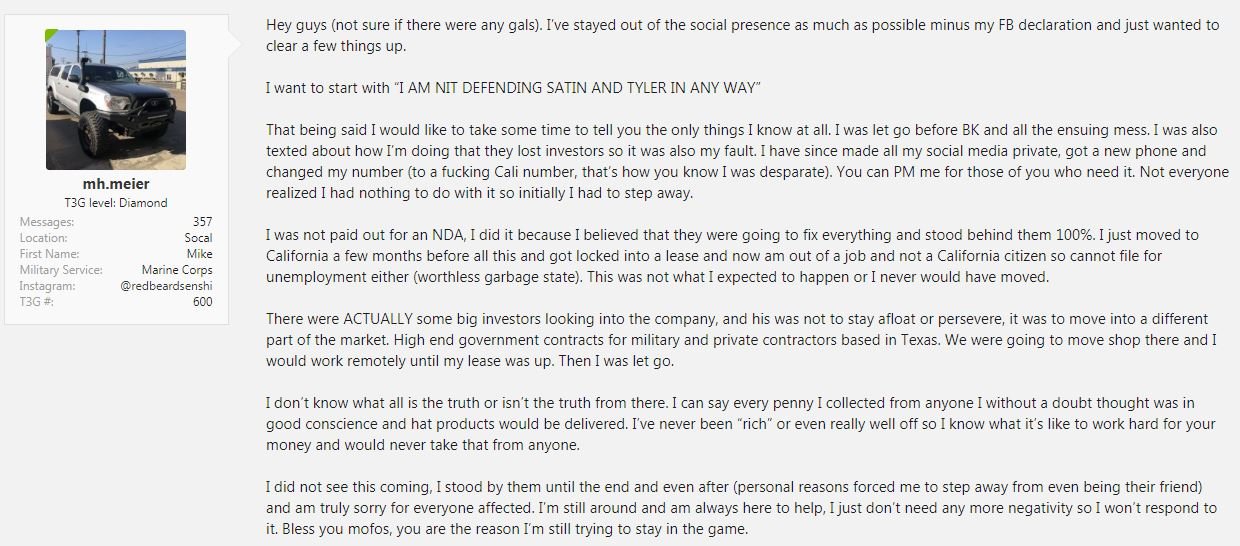The image size is (1240, 546).
Task: Click the T3G level: Diamond user title
Action: 115,201
